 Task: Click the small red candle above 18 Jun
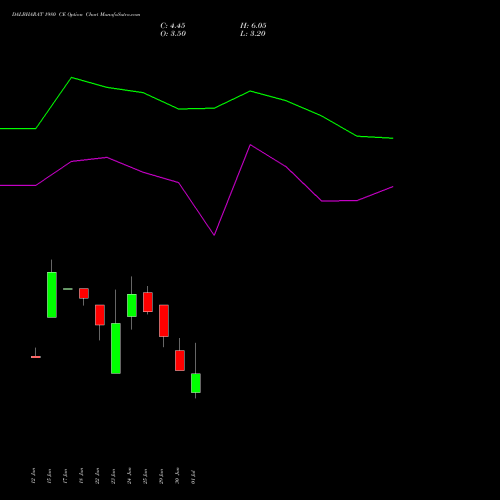[x=84, y=293]
